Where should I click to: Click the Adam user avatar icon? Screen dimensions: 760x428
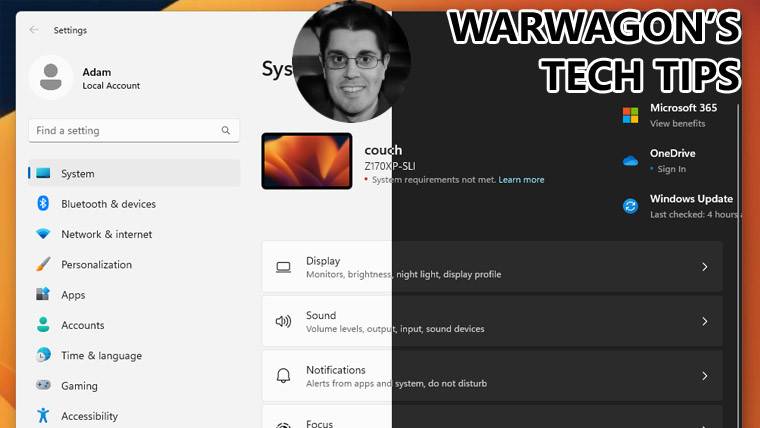click(x=50, y=78)
